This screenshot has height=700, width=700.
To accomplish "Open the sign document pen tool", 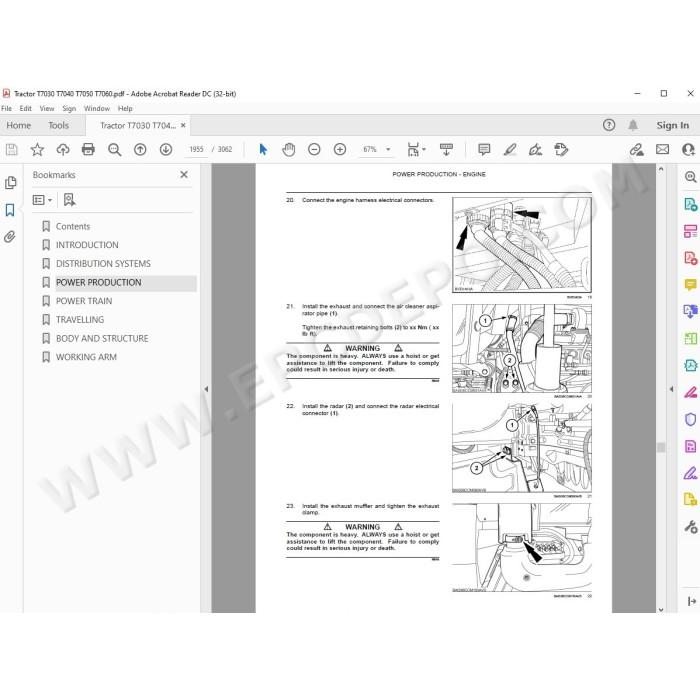I will point(535,149).
